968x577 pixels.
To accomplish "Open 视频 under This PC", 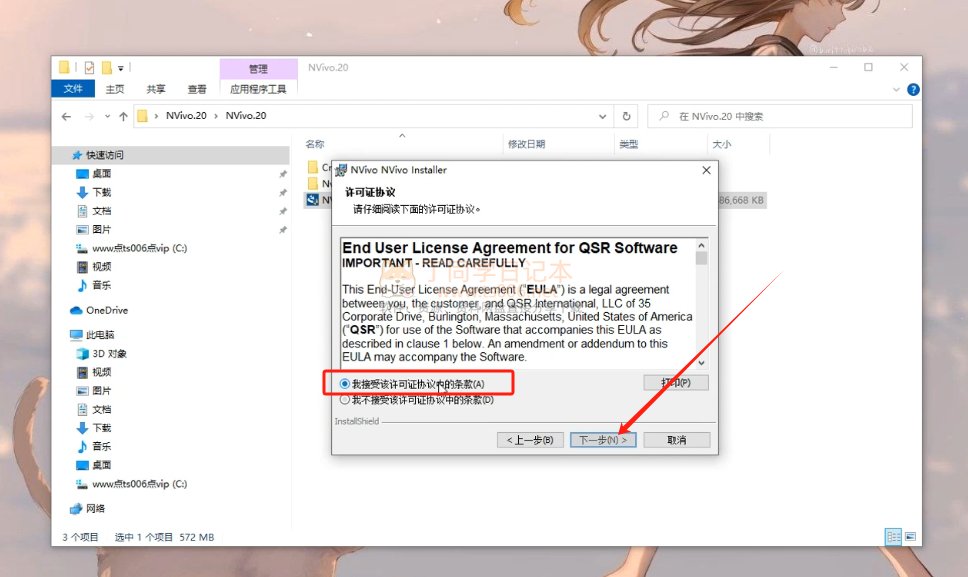I will (101, 372).
